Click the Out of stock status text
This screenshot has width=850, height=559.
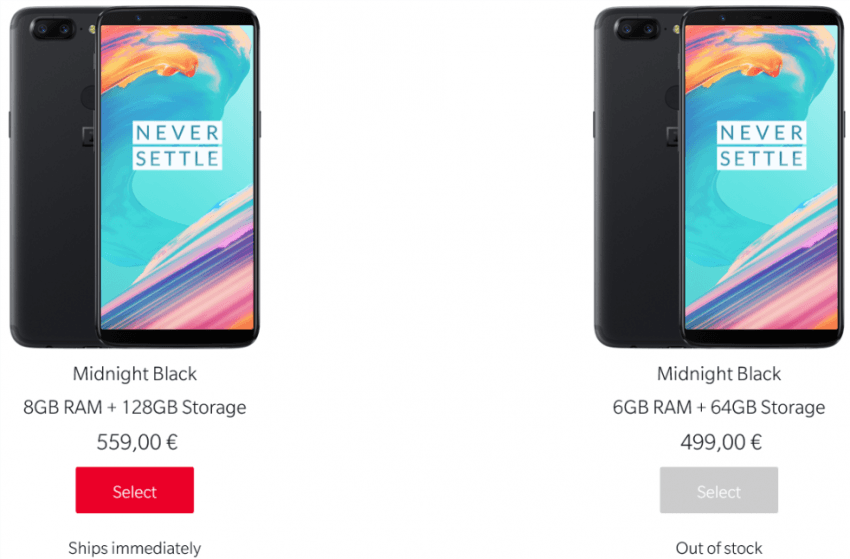pyautogui.click(x=719, y=548)
